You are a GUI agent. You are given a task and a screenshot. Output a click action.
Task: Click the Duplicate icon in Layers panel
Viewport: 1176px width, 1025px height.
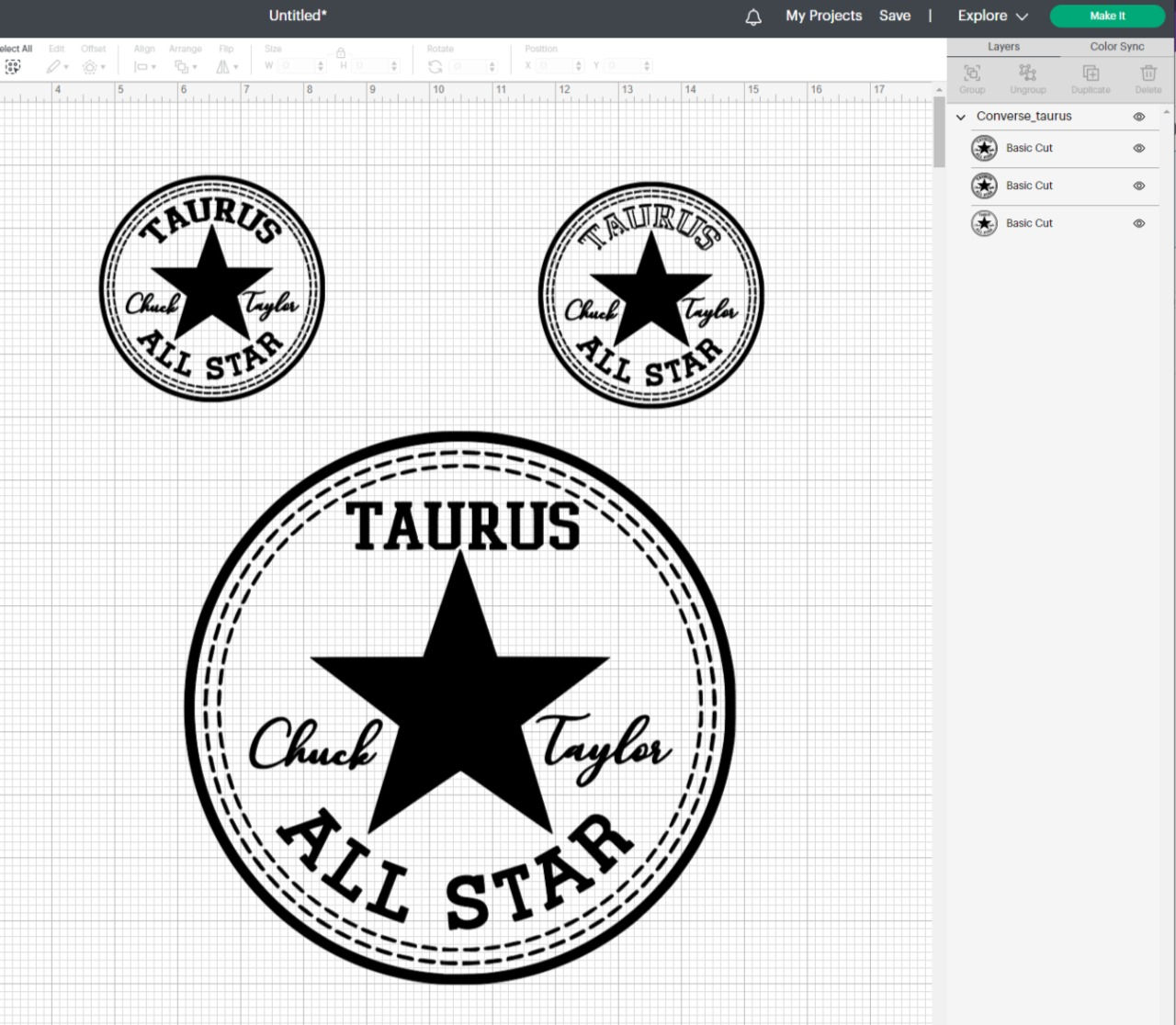click(x=1090, y=73)
